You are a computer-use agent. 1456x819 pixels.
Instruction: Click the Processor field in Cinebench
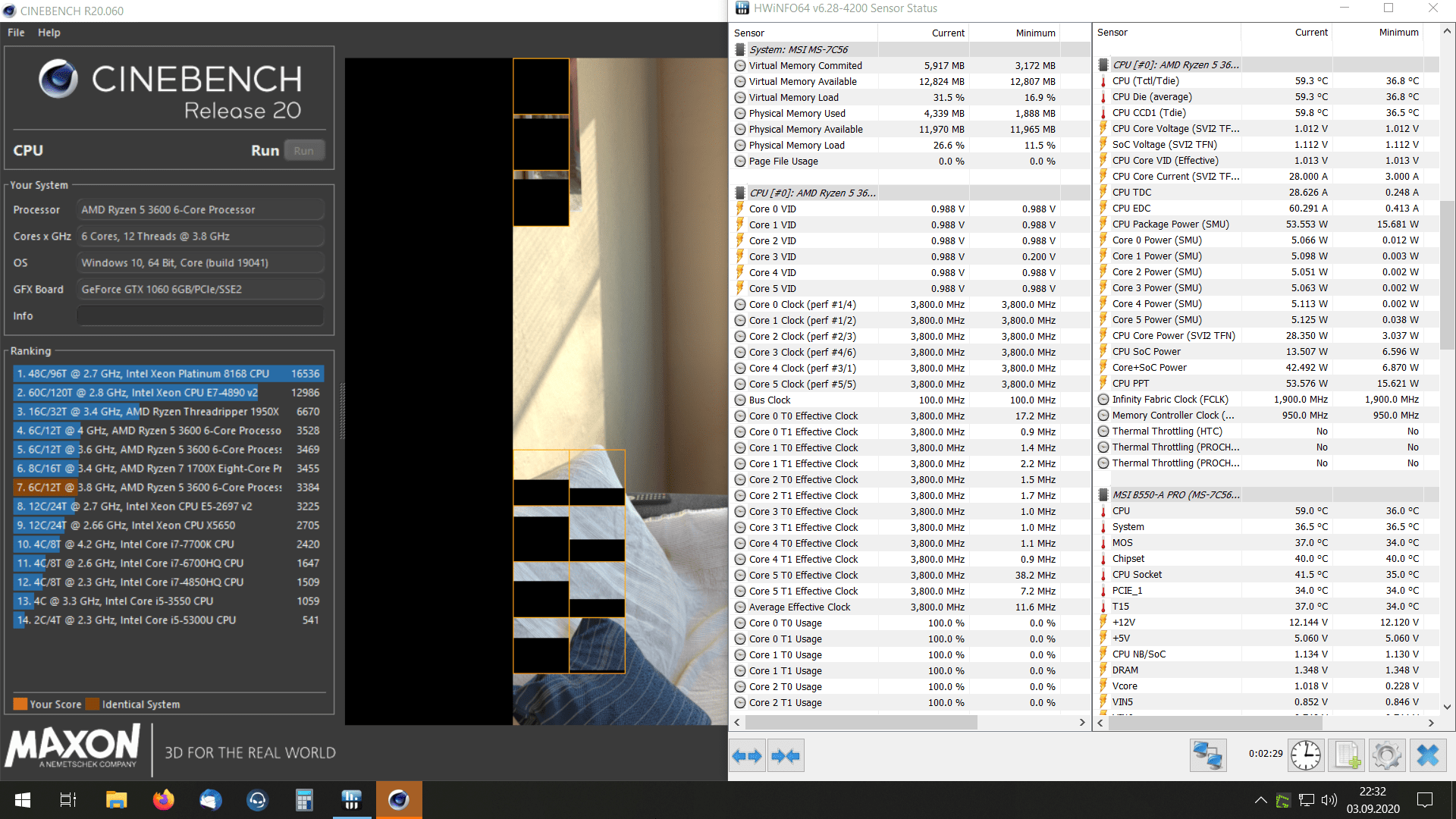click(201, 210)
